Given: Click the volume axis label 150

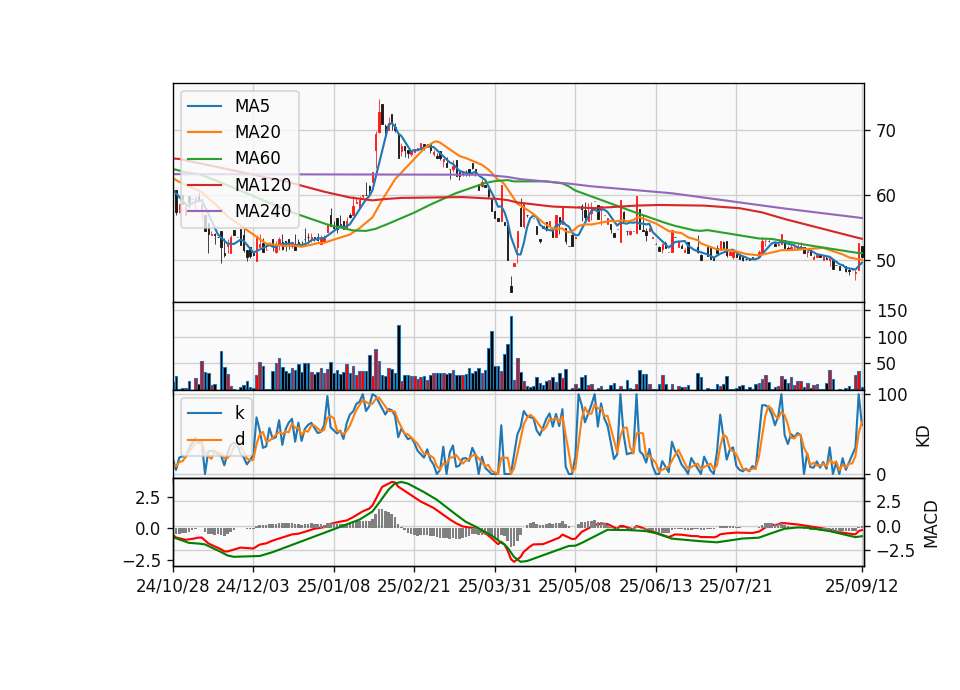Looking at the screenshot, I should [892, 311].
